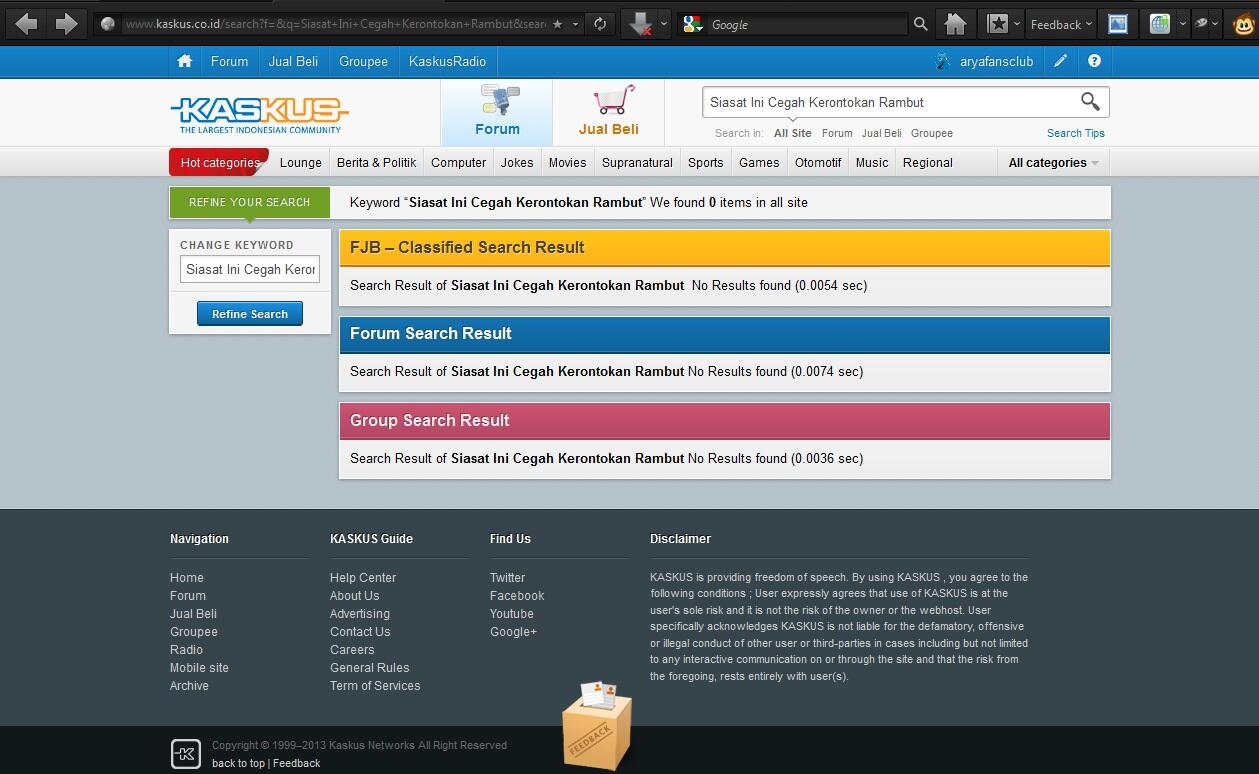Click the Kaskus K icon in footer
This screenshot has width=1259, height=774.
coord(186,753)
